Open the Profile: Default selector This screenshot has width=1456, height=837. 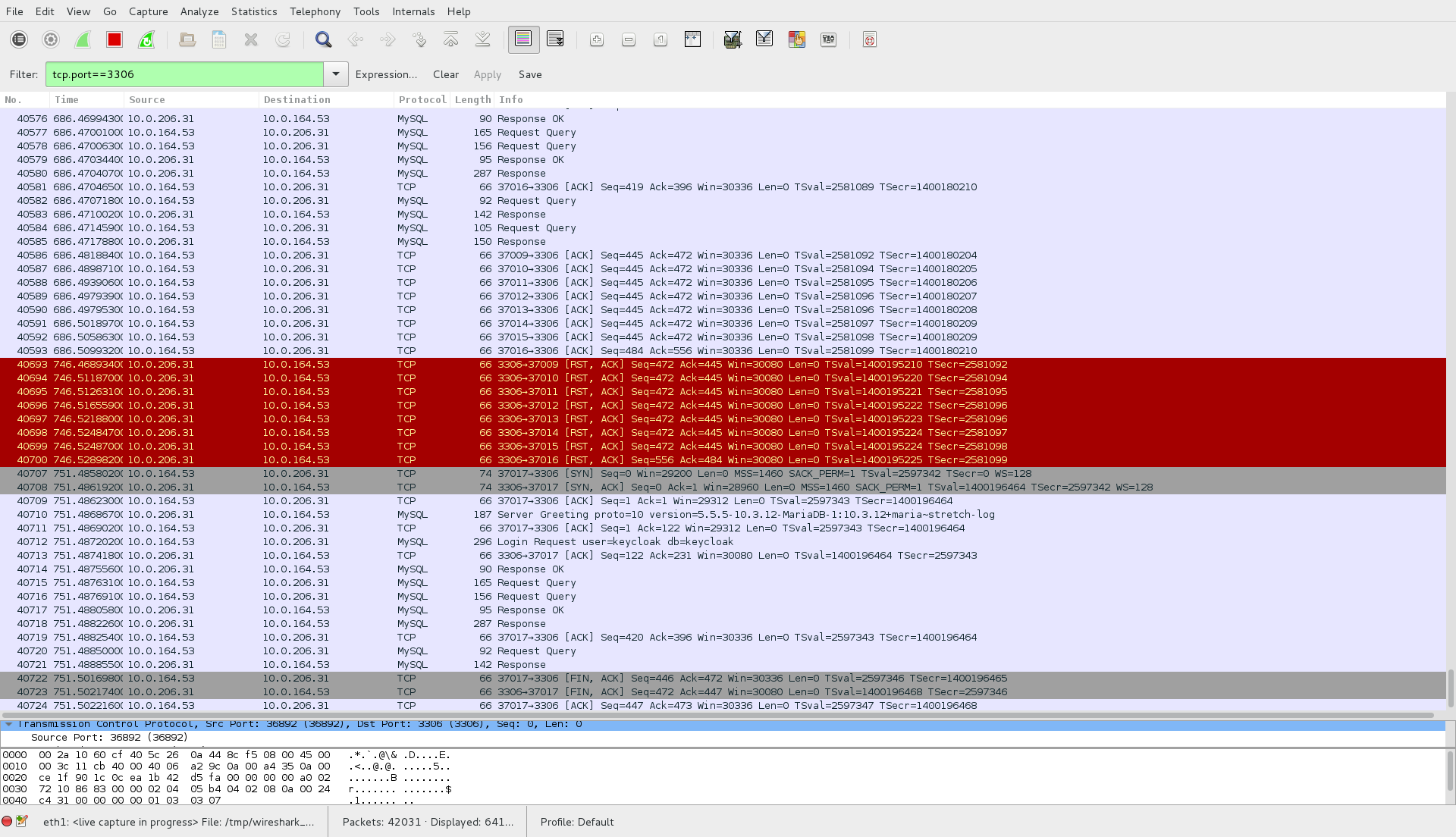point(577,822)
